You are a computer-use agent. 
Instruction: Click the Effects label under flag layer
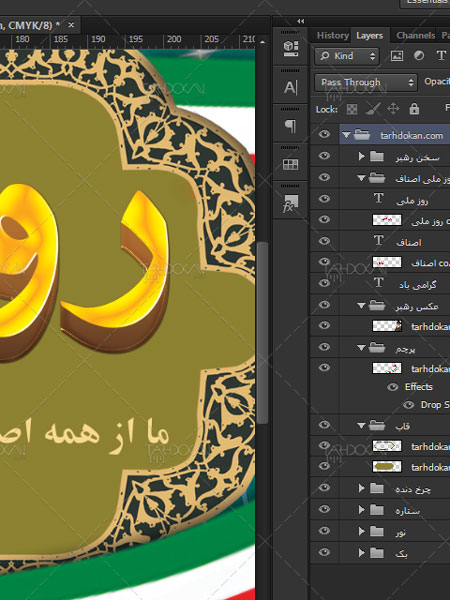(419, 387)
